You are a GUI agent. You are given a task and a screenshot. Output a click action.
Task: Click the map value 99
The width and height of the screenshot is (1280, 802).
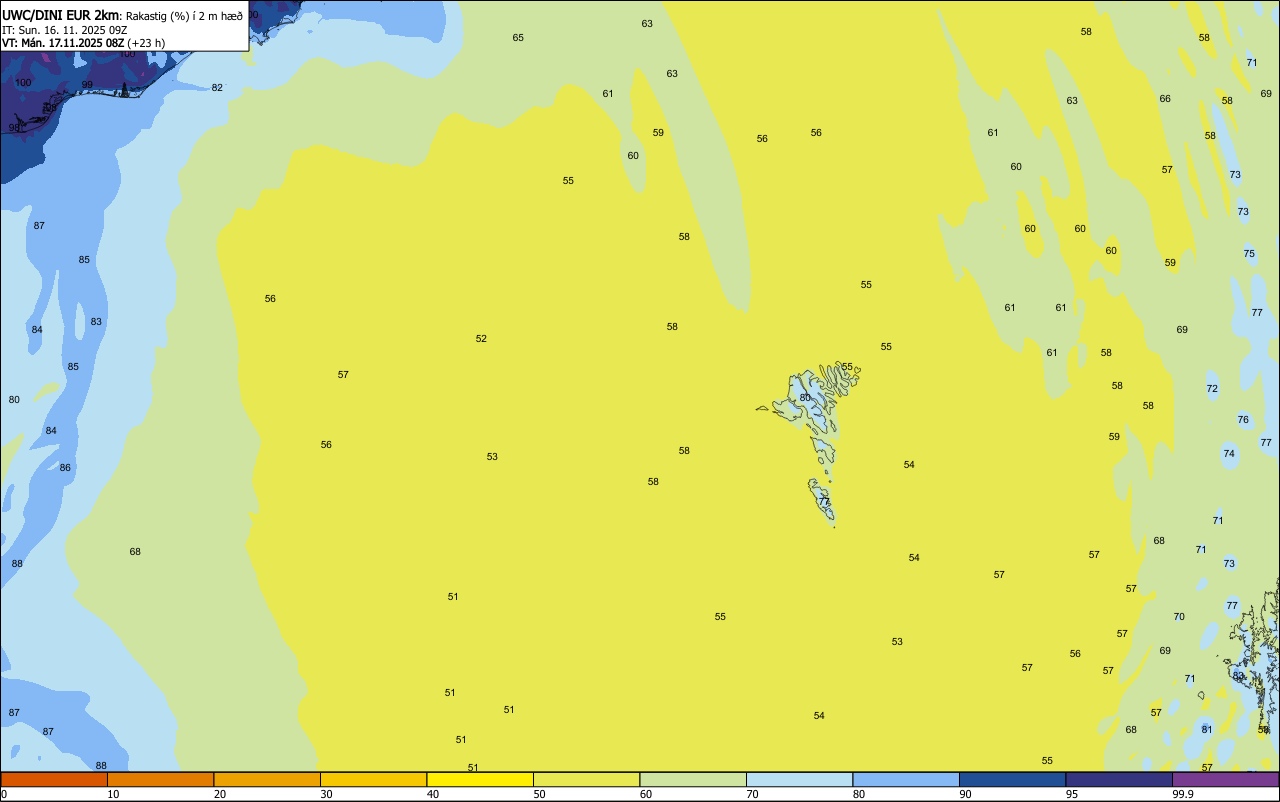click(x=87, y=85)
